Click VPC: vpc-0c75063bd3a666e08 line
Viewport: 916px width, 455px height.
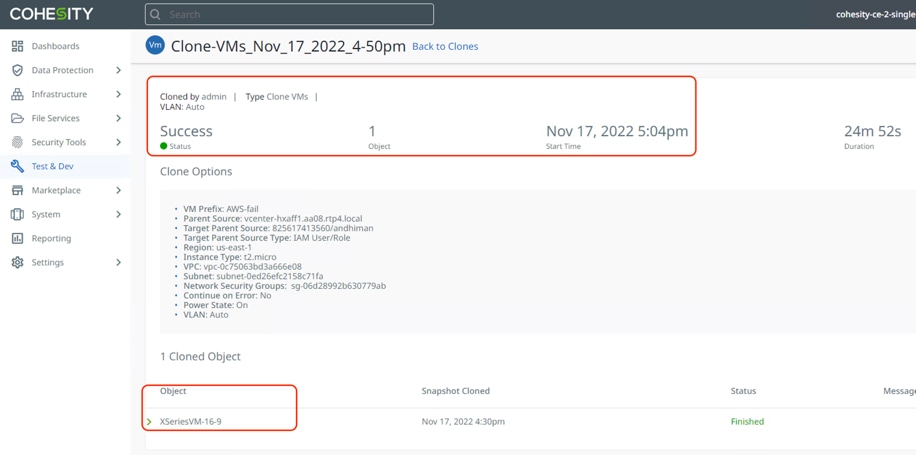pos(242,267)
